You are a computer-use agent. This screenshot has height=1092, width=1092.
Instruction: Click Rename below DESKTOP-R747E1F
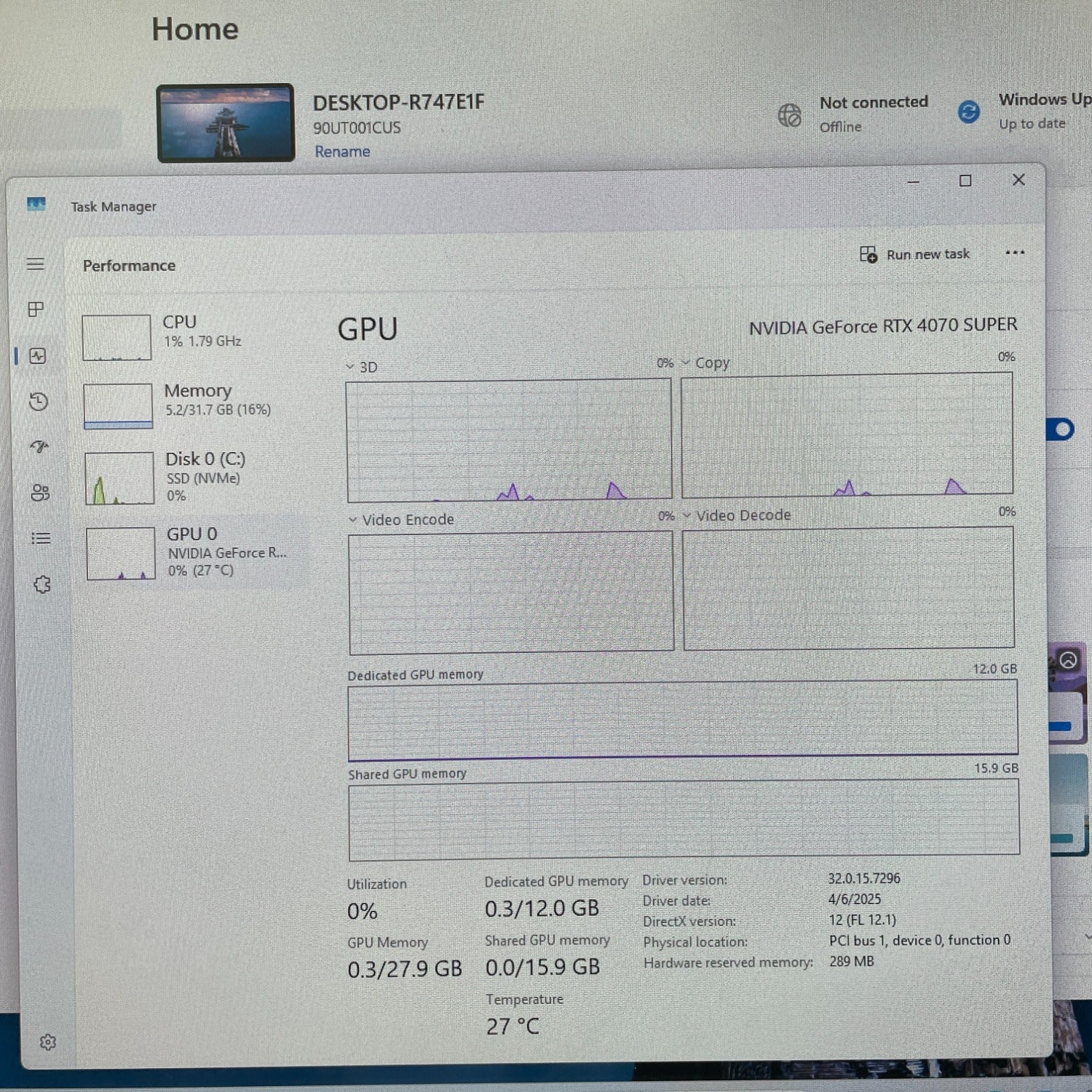click(342, 151)
